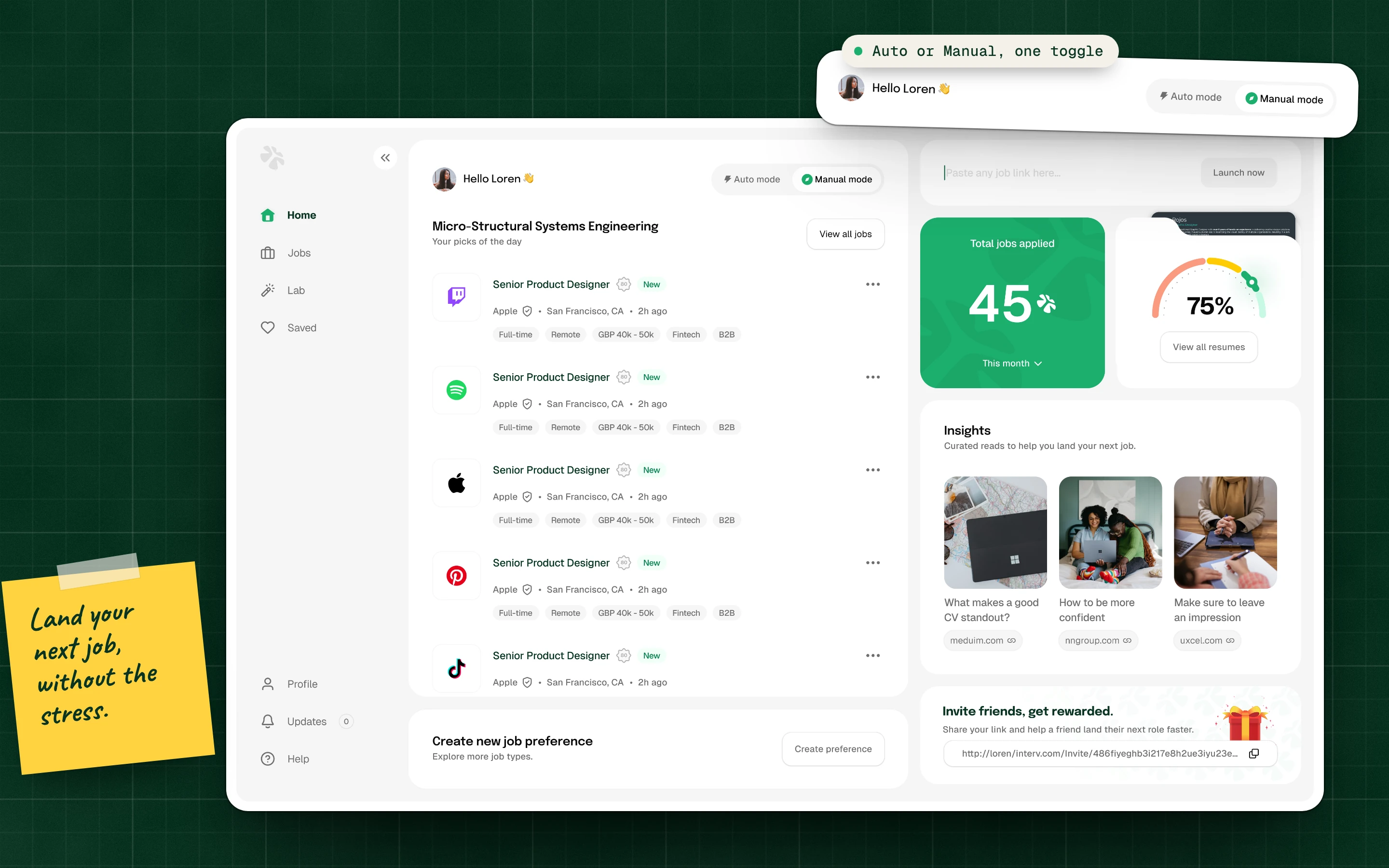Open more options for the Spotify job row
This screenshot has height=868, width=1389.
click(x=872, y=377)
